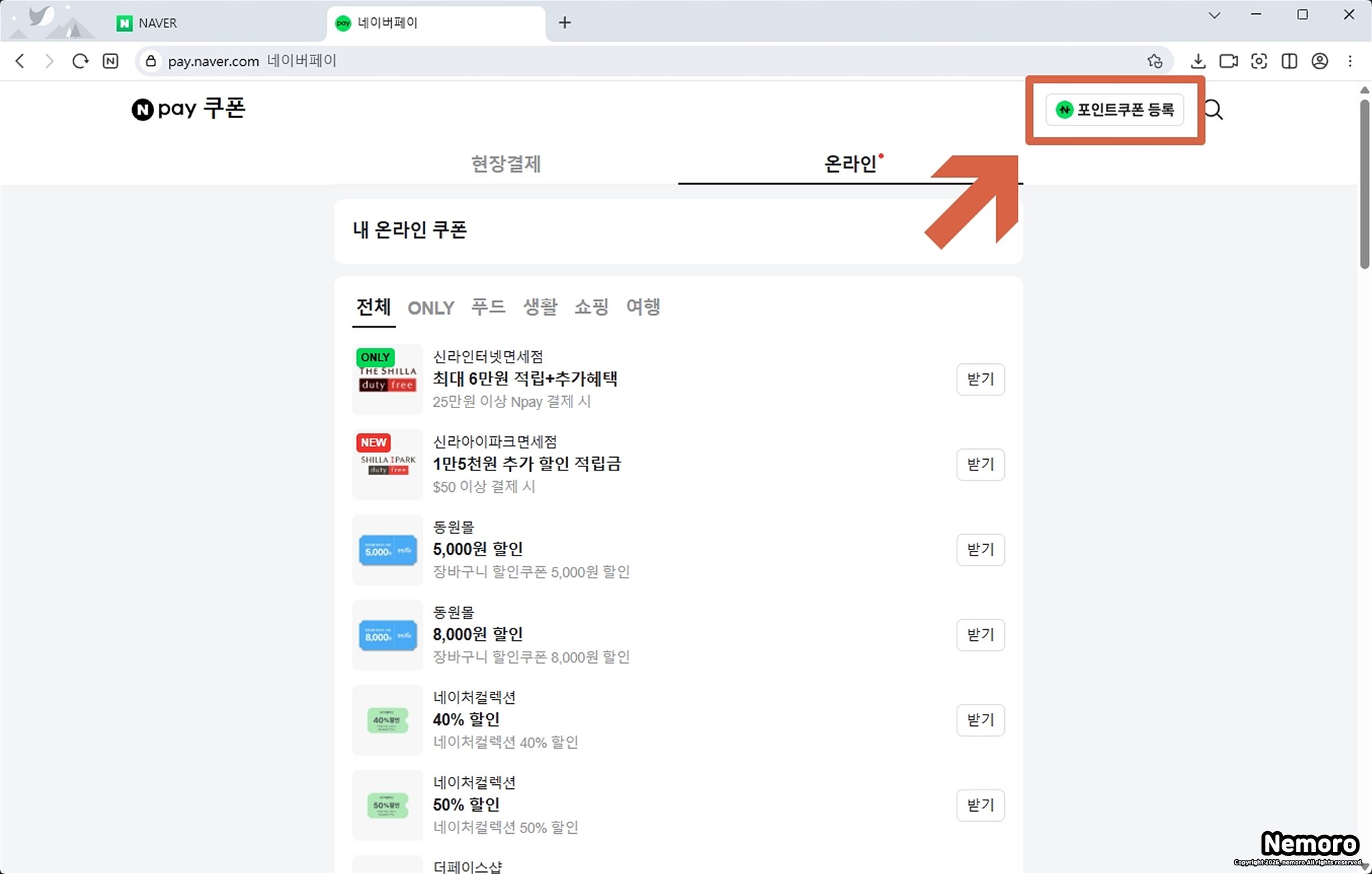The width and height of the screenshot is (1372, 874).
Task: Open the browser three-dot menu
Action: tap(1350, 61)
